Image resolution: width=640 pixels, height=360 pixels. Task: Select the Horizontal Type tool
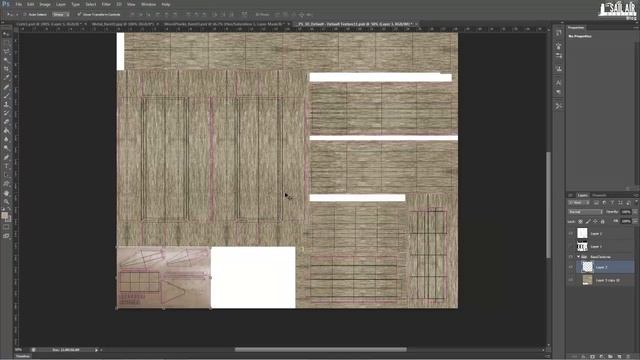click(x=6, y=166)
